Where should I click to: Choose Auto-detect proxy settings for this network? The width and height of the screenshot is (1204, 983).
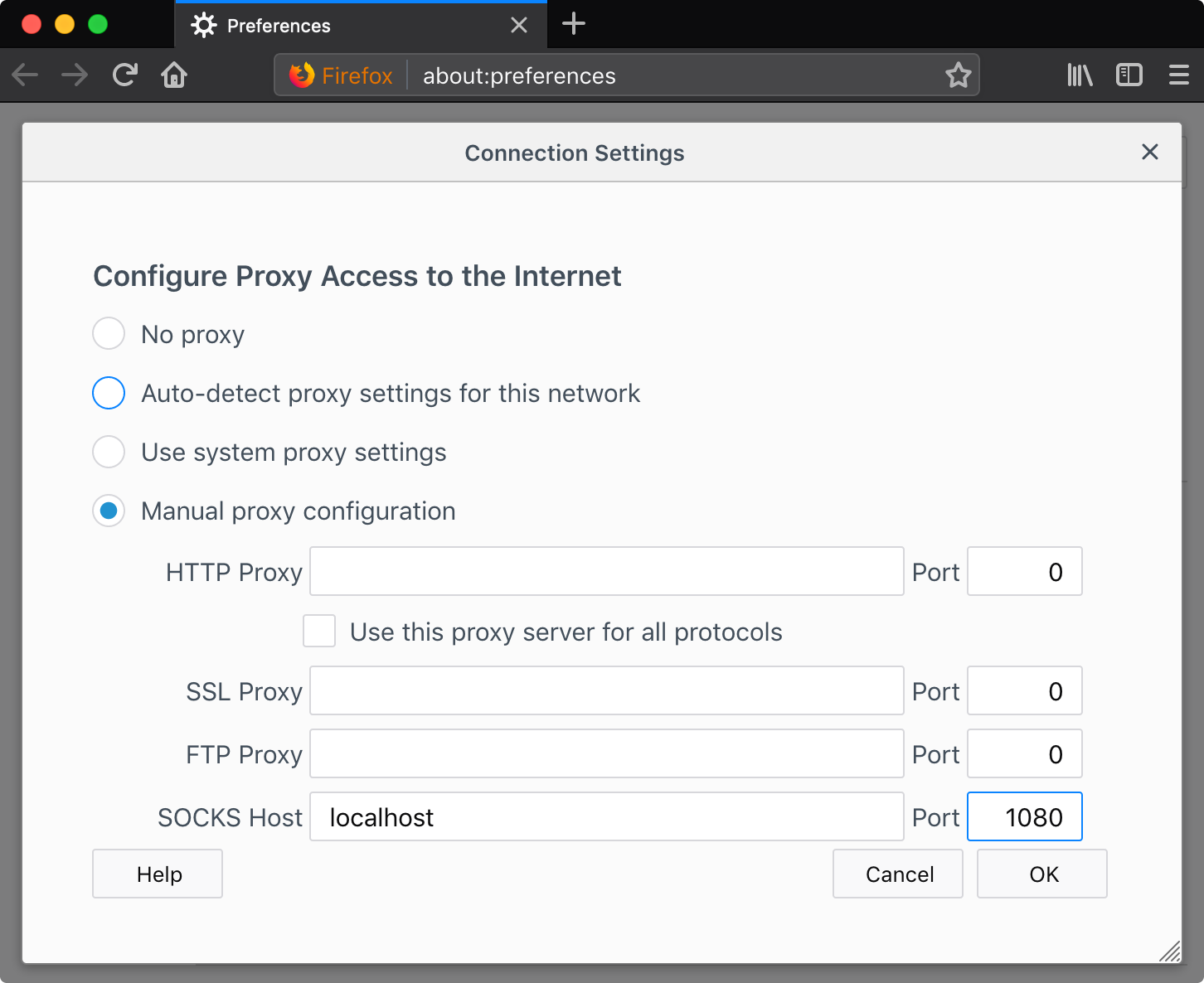(109, 393)
